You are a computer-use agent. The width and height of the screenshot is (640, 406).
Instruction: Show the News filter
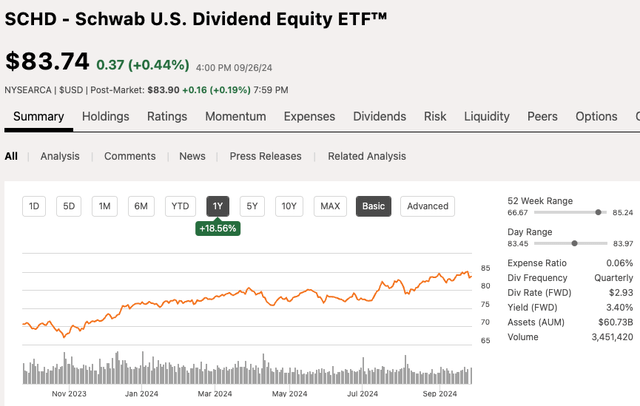click(x=192, y=156)
